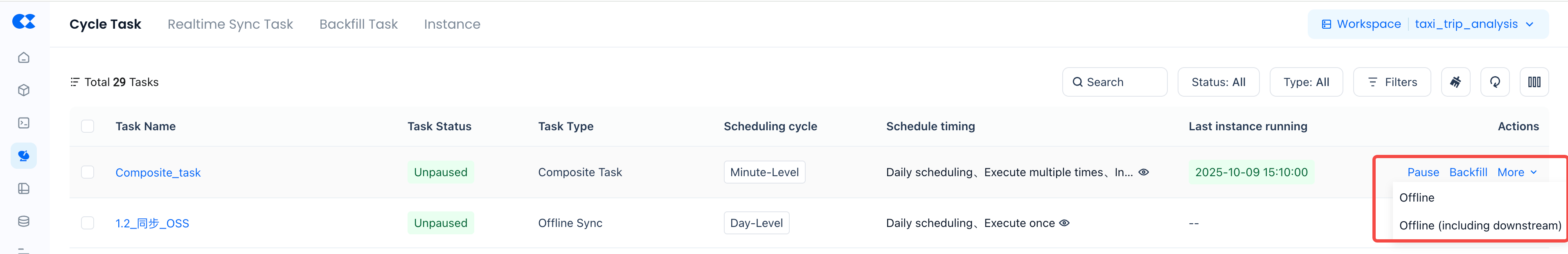
Task: Click the database icon in sidebar
Action: pos(24,221)
